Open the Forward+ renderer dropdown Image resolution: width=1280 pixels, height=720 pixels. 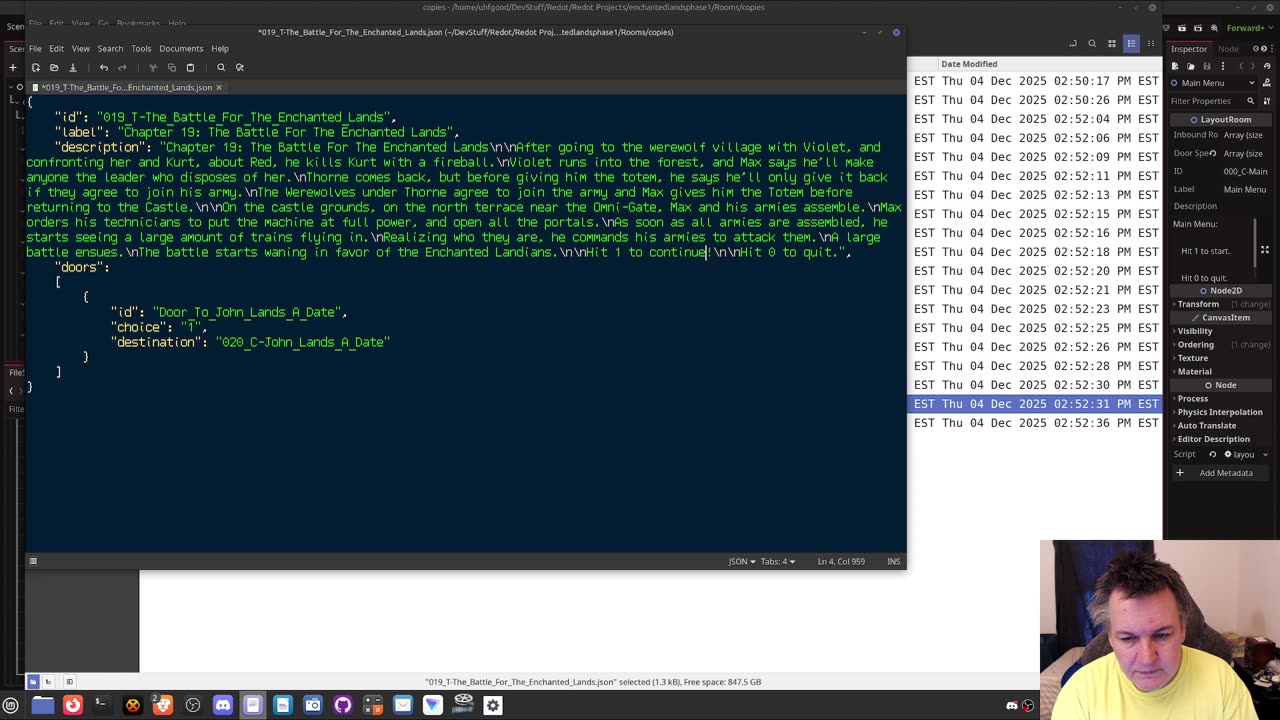[1249, 28]
